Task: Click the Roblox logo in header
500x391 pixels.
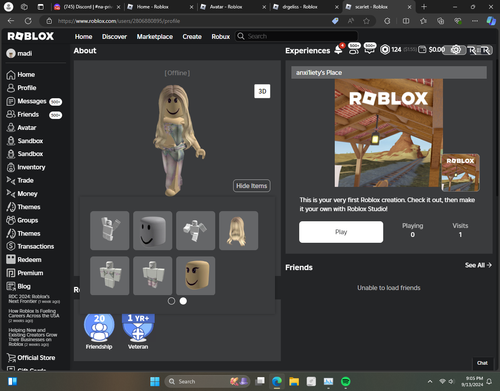Action: [31, 36]
